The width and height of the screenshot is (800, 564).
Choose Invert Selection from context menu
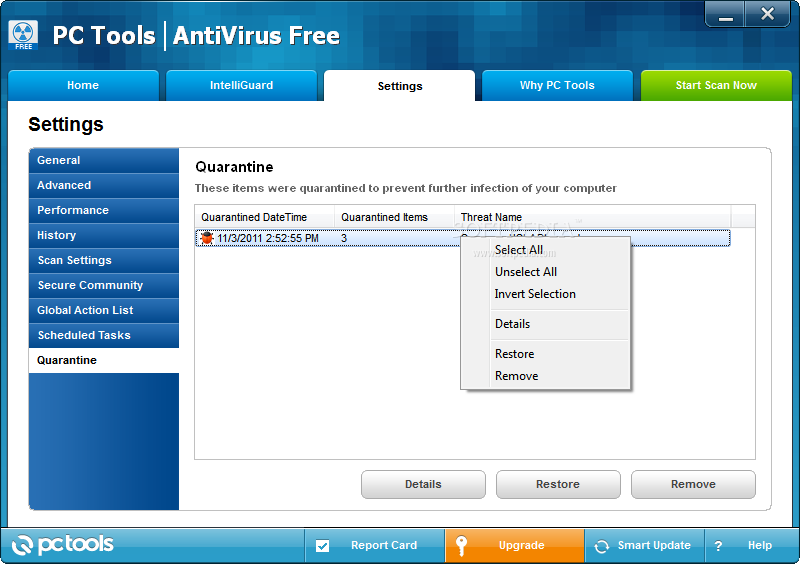click(x=545, y=294)
